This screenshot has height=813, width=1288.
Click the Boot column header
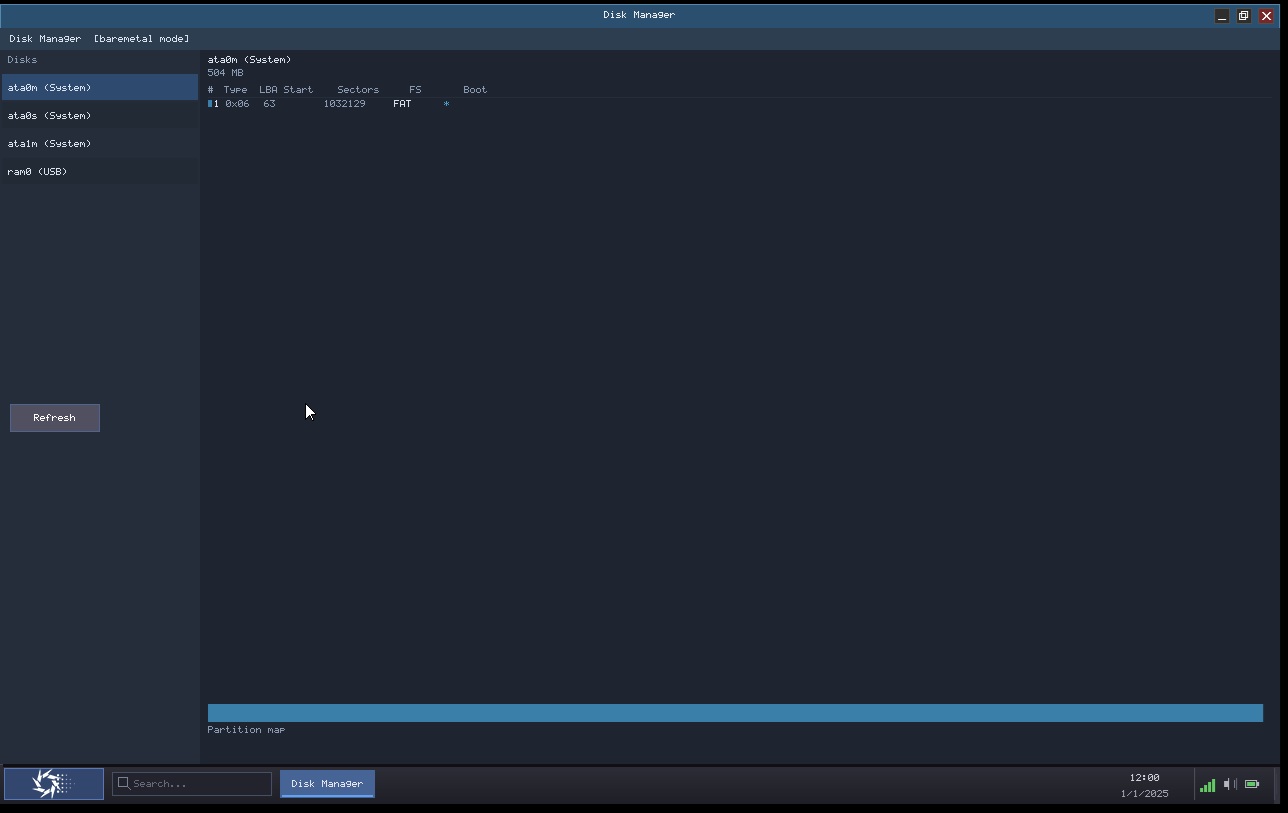click(x=475, y=90)
